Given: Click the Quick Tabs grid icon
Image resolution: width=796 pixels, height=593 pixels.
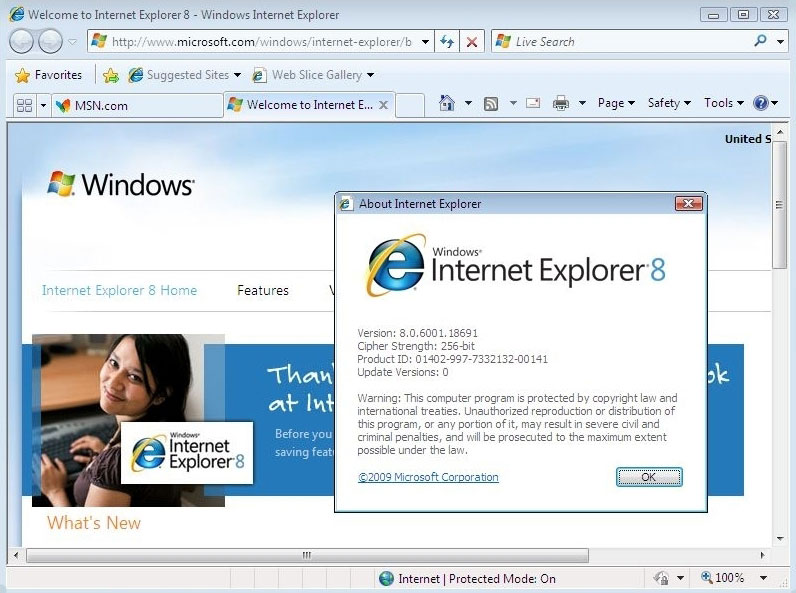Looking at the screenshot, I should (24, 105).
